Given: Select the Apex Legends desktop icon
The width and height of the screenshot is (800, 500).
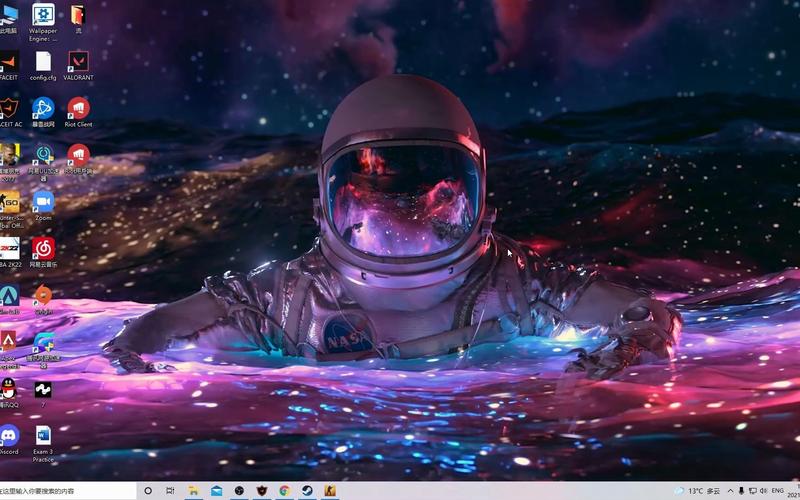Looking at the screenshot, I should point(9,349).
